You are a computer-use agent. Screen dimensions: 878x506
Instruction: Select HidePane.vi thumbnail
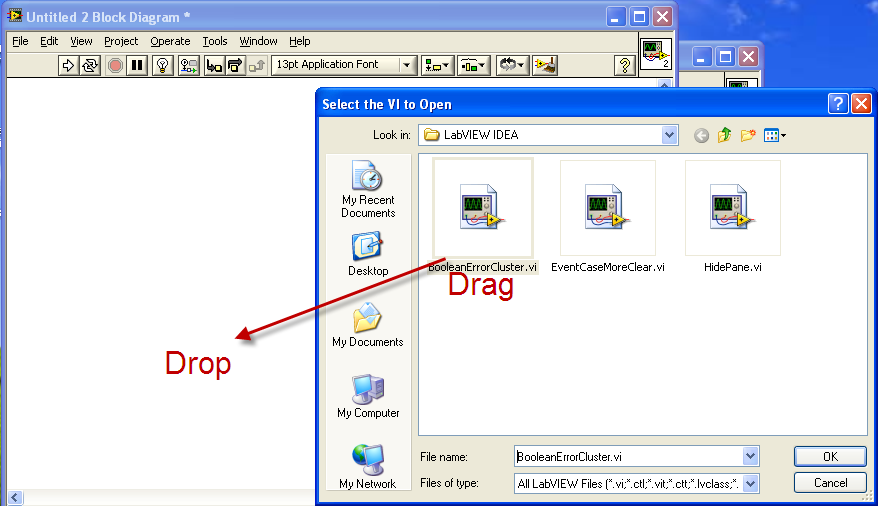click(733, 208)
